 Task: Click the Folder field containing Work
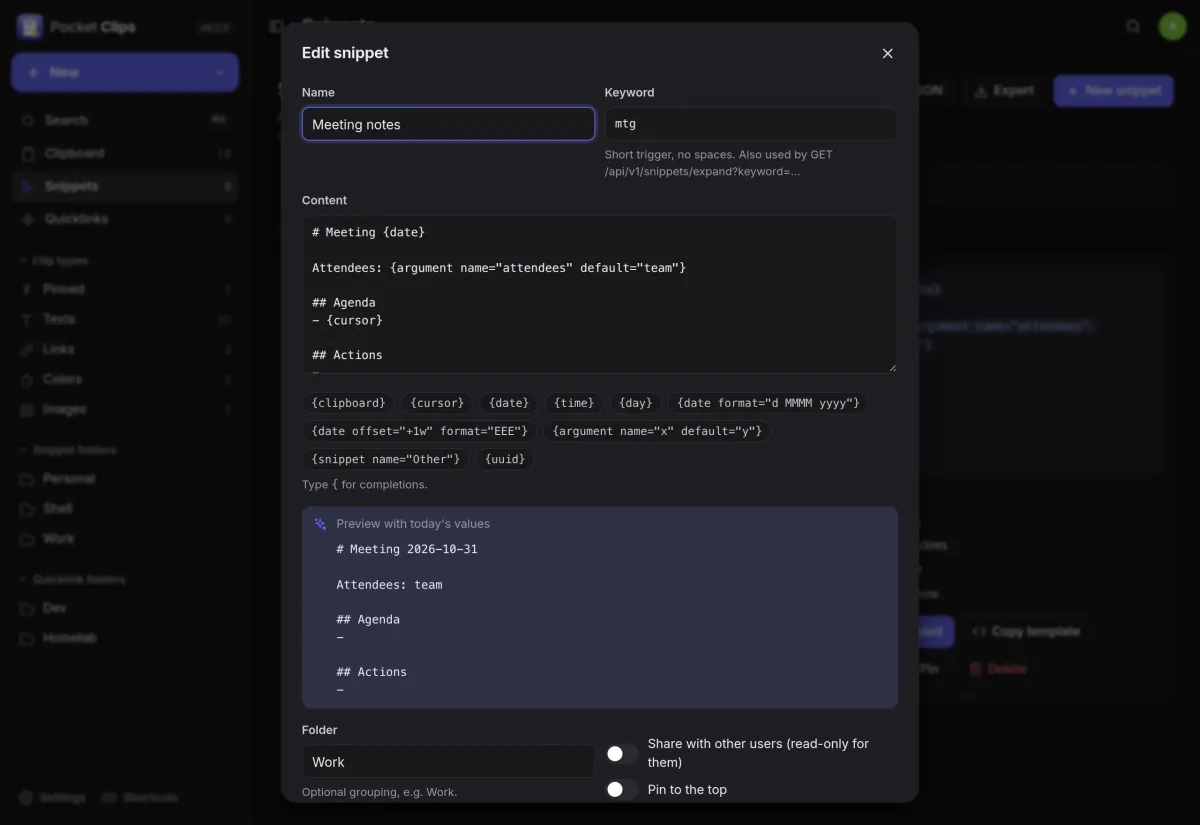pyautogui.click(x=448, y=761)
